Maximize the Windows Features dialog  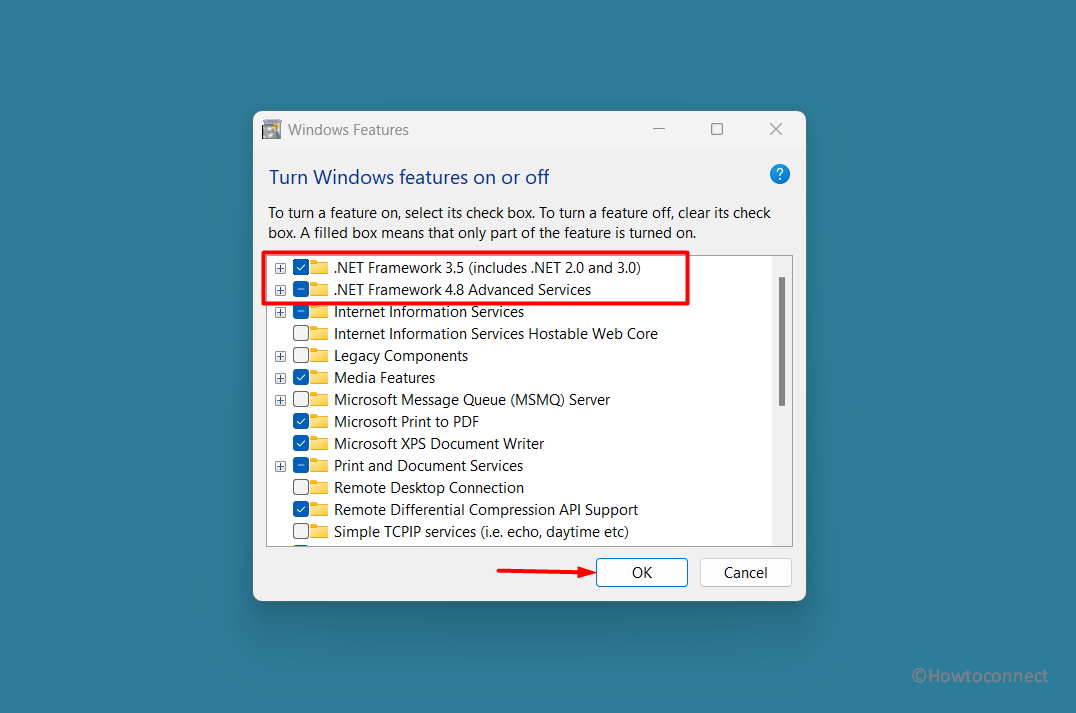pos(717,129)
